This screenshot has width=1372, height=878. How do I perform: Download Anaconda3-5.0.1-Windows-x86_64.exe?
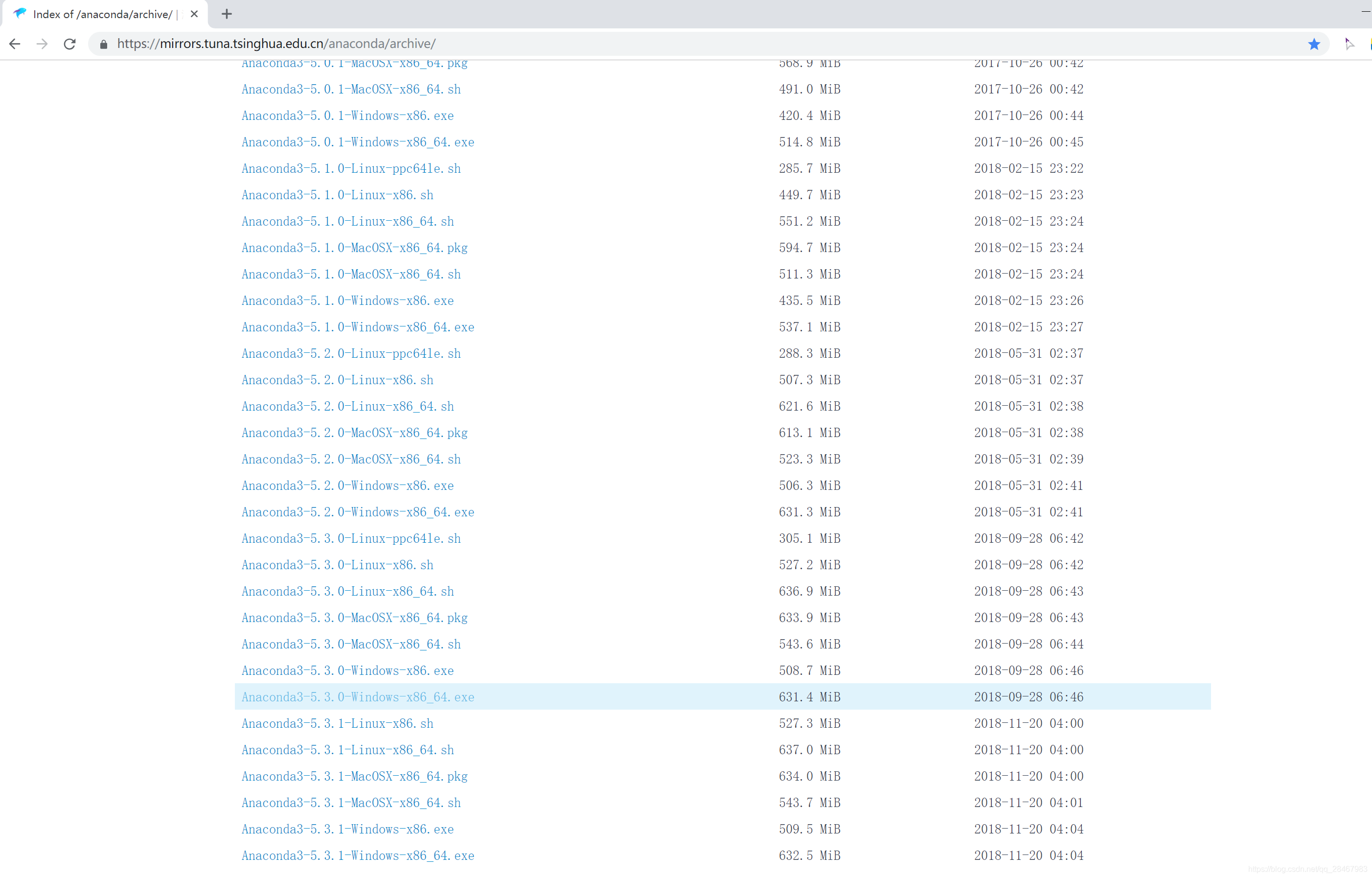coord(358,142)
